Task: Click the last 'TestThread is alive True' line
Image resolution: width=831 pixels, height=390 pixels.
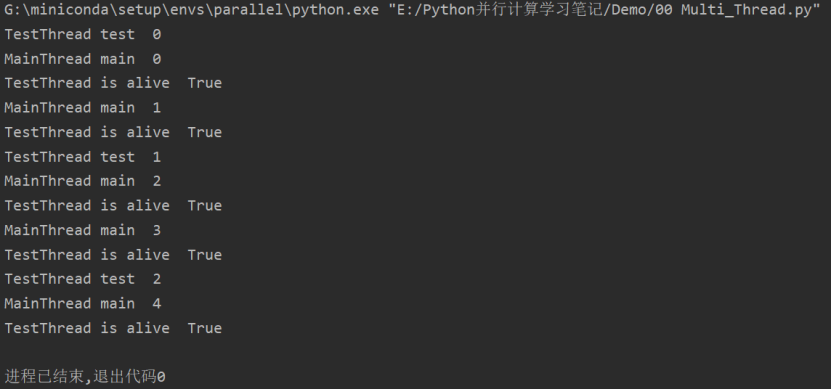Action: [113, 329]
